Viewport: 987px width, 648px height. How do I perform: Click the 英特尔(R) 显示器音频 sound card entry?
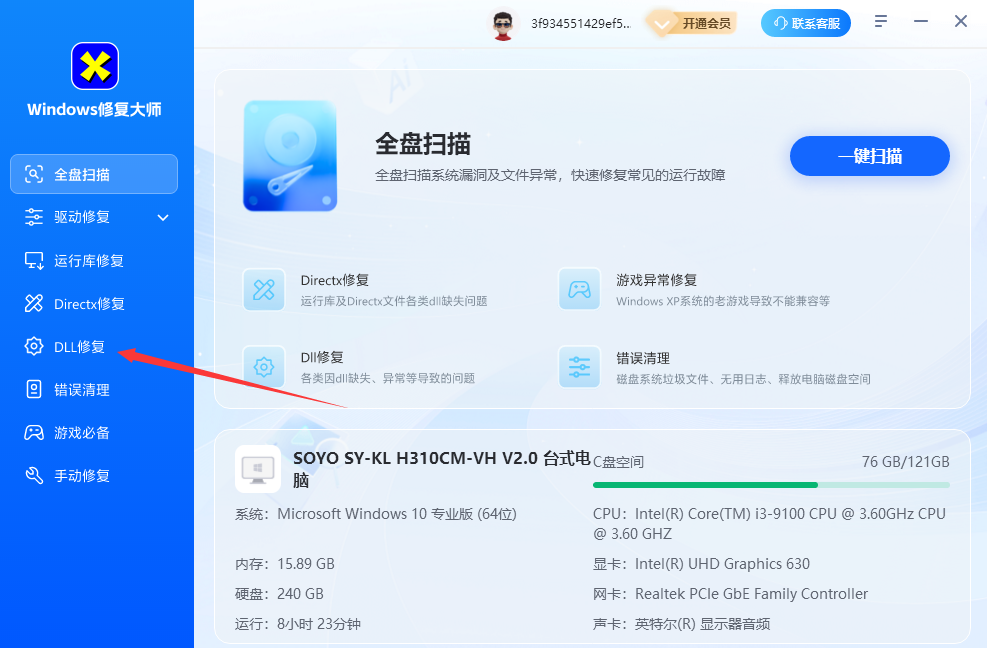[x=682, y=624]
